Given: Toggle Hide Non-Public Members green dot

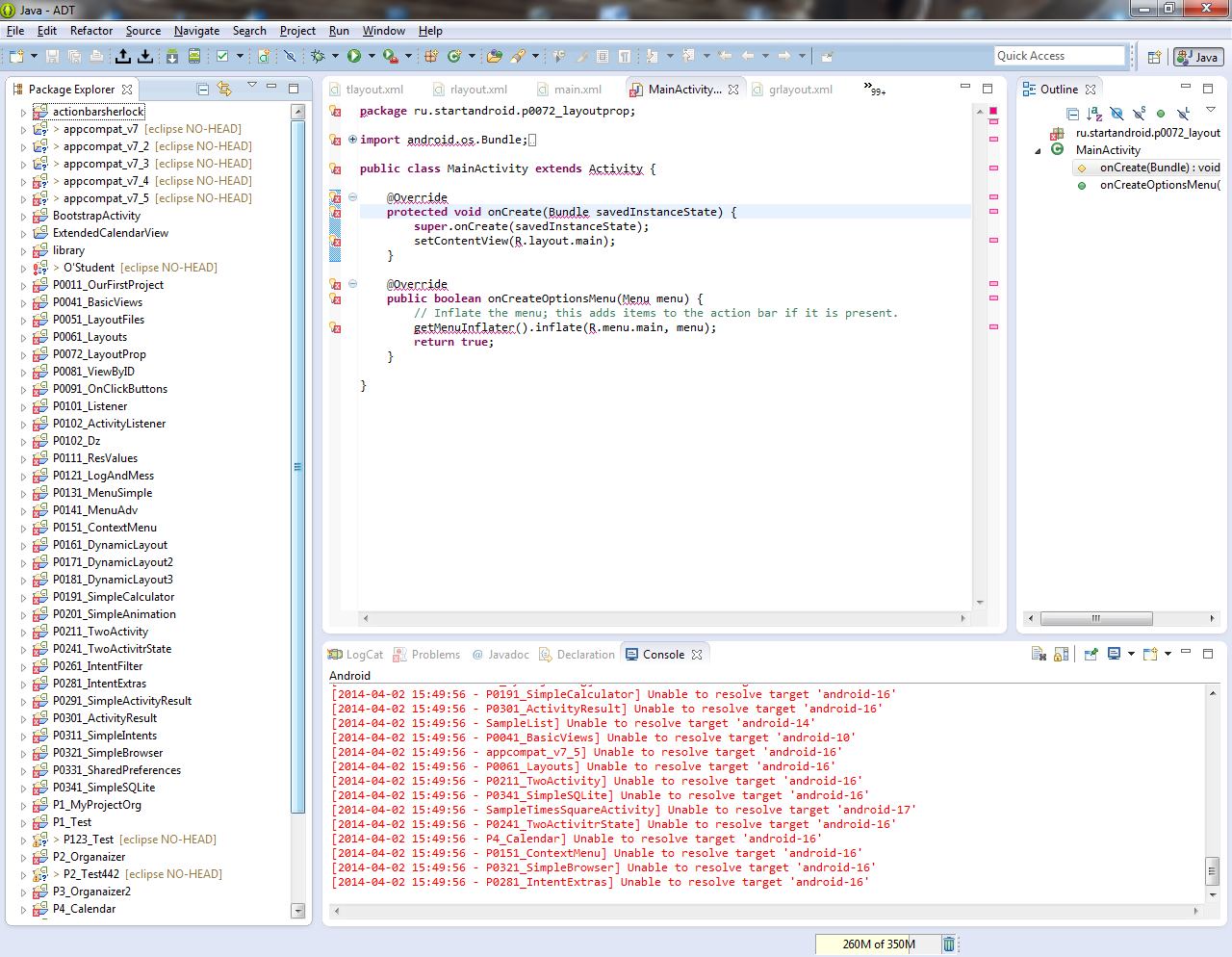Looking at the screenshot, I should [x=1161, y=114].
